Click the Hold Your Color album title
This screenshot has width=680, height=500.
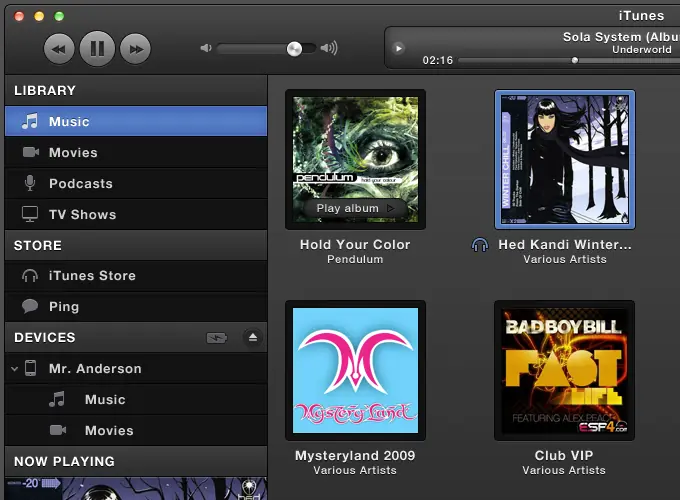(355, 245)
